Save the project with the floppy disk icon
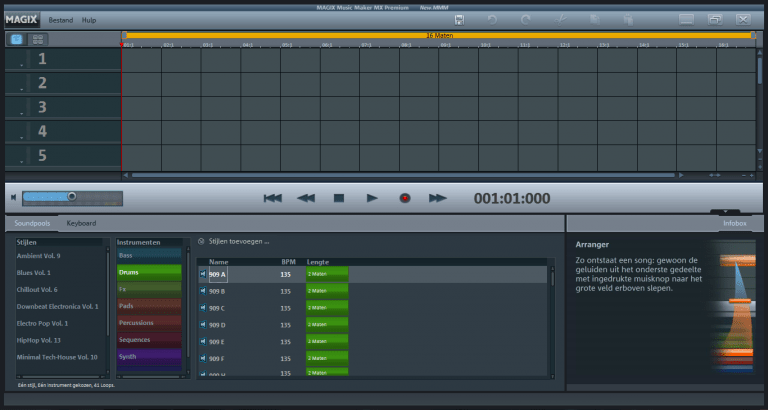Image resolution: width=768 pixels, height=410 pixels. pyautogui.click(x=459, y=20)
